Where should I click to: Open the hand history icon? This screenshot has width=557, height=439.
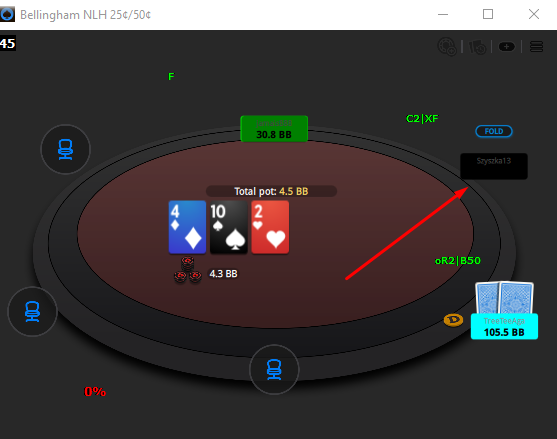tap(477, 47)
